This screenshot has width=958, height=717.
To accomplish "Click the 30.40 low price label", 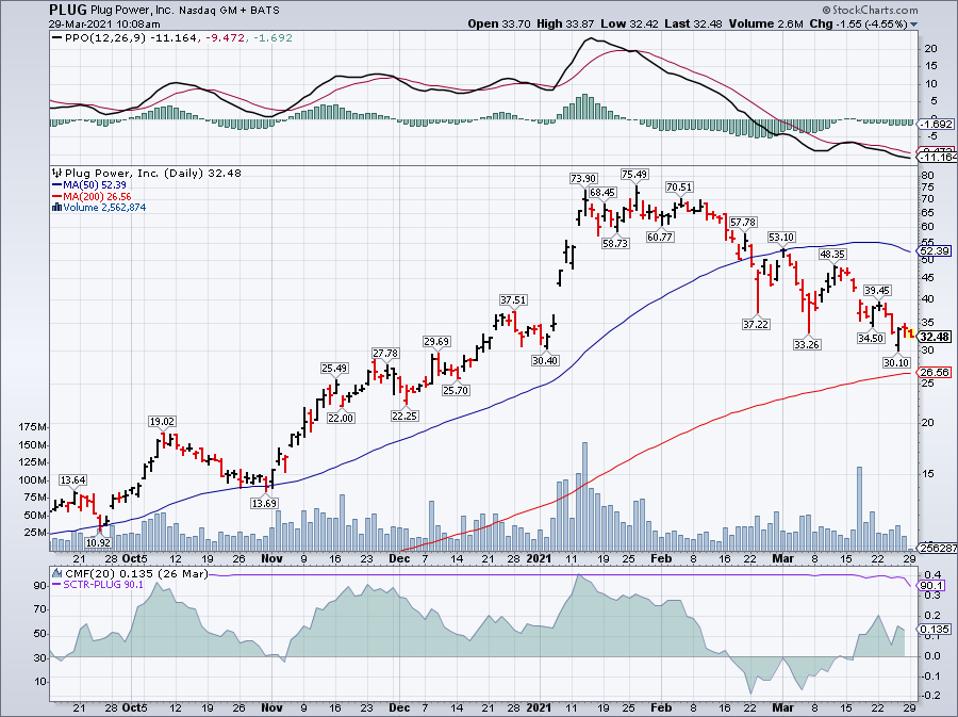I will 545,360.
